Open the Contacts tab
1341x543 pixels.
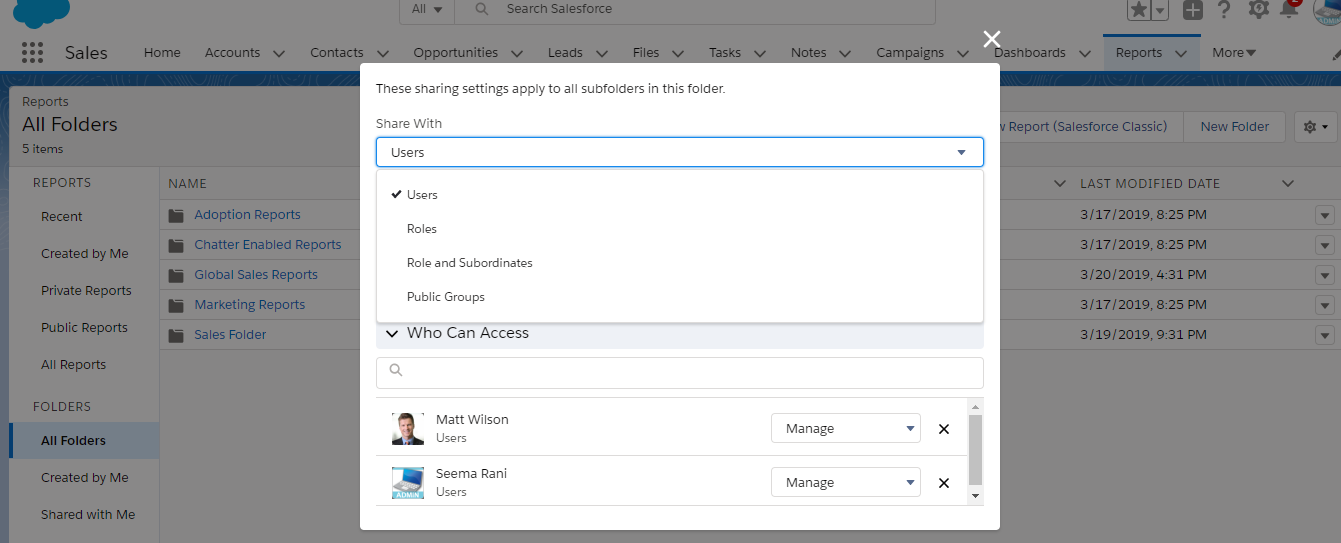(x=337, y=52)
